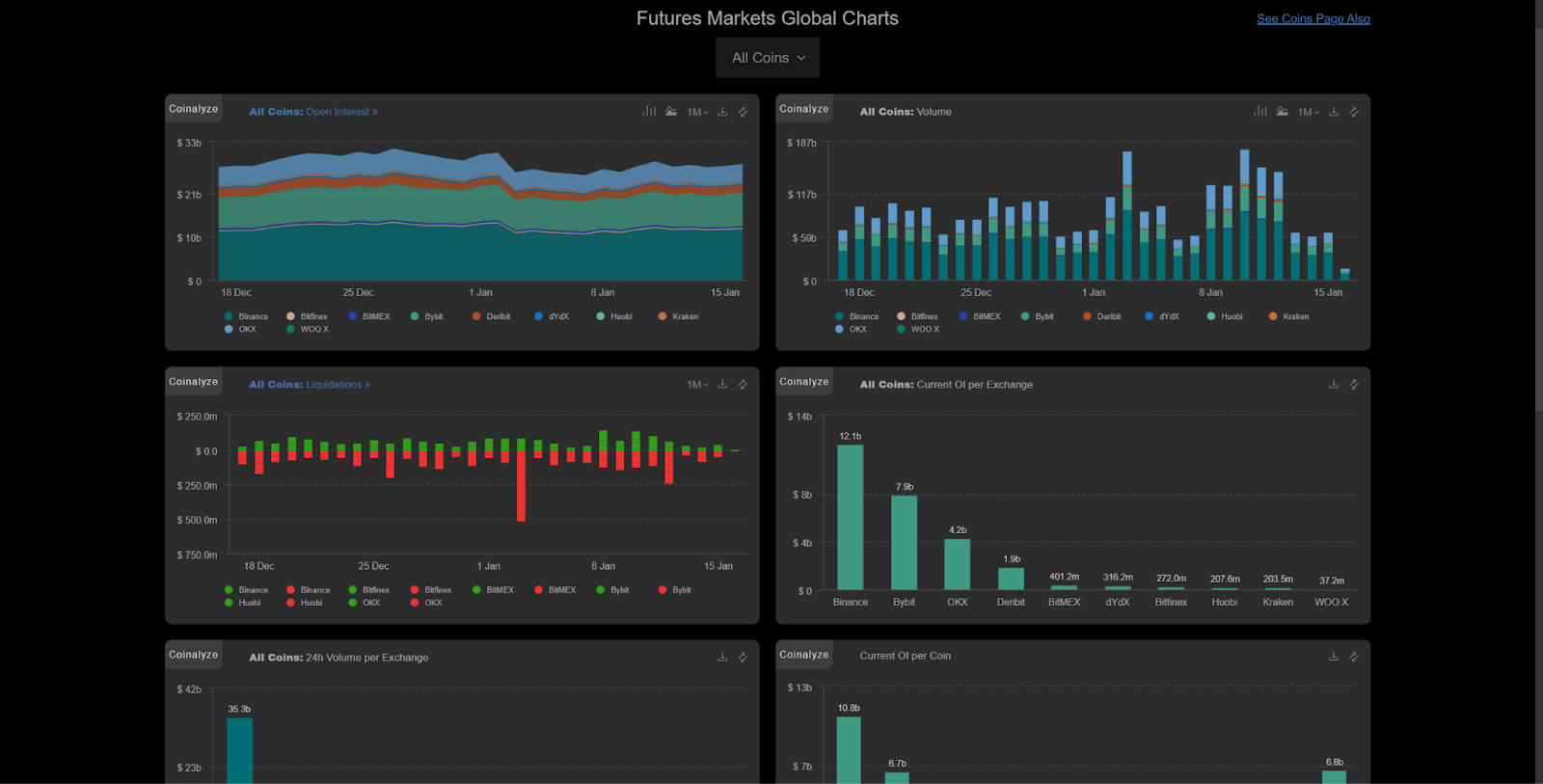Switch Volume chart to bar chart view

(1260, 112)
